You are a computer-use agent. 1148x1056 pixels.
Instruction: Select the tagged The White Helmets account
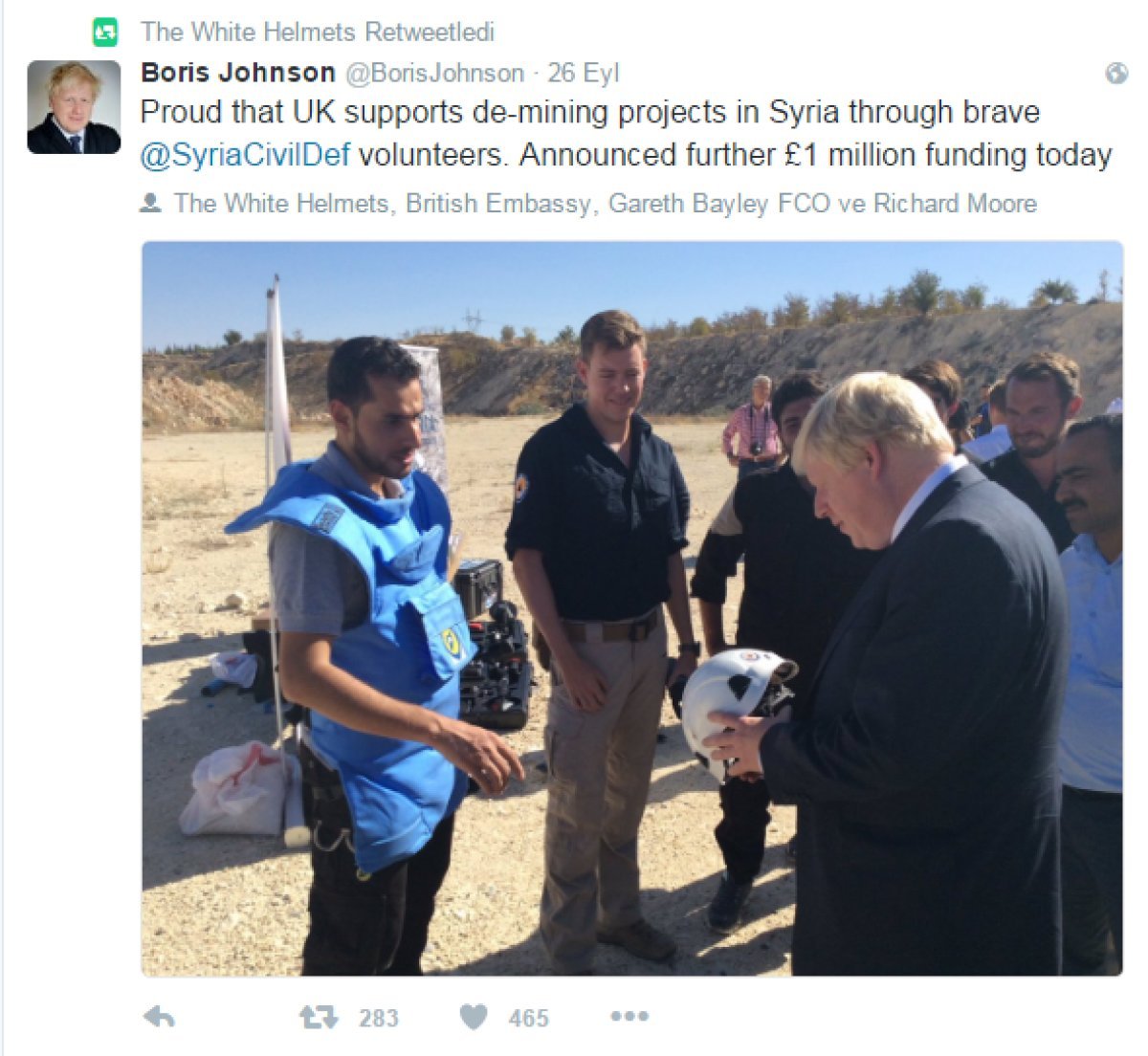(282, 203)
